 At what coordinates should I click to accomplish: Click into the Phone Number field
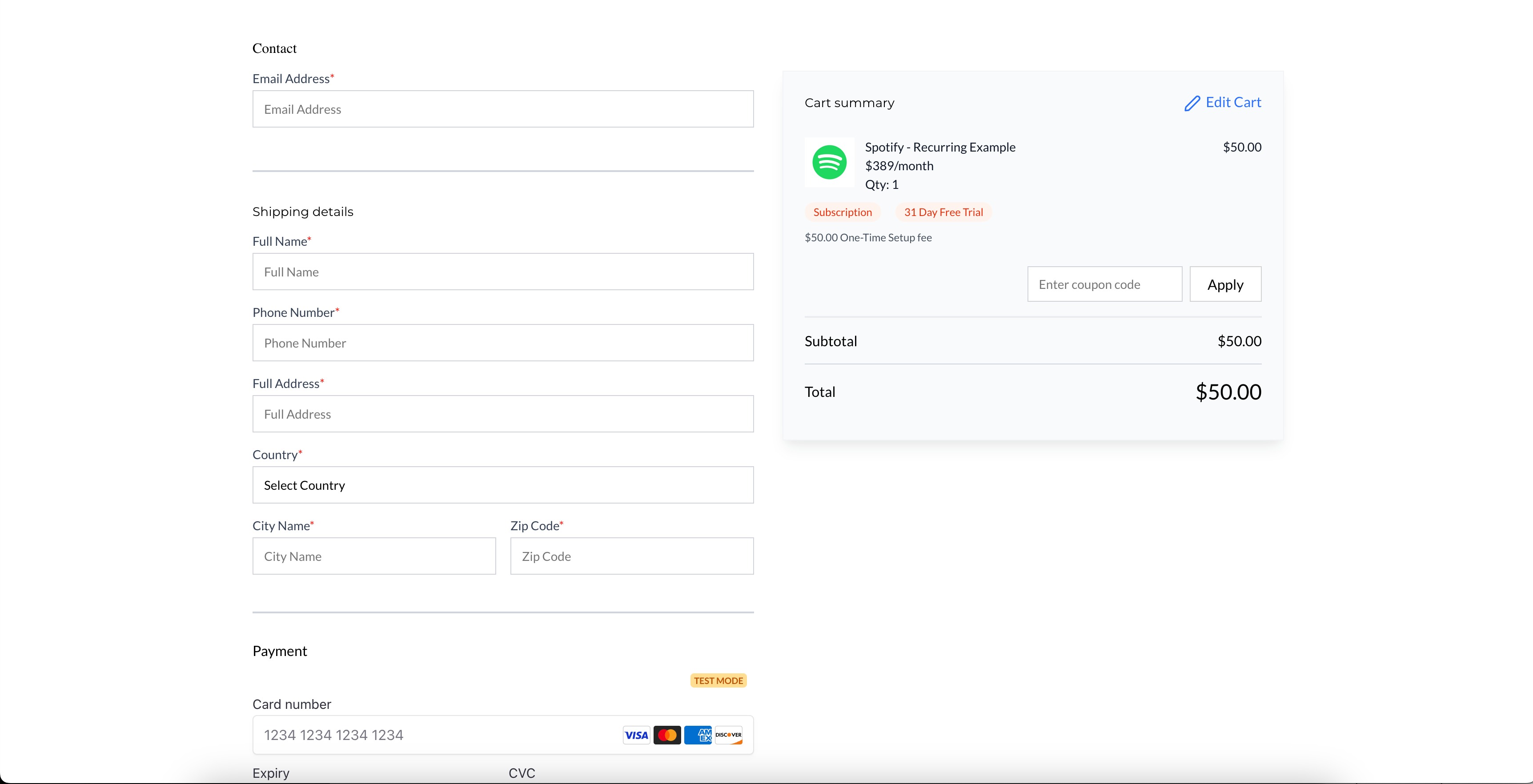(x=503, y=343)
